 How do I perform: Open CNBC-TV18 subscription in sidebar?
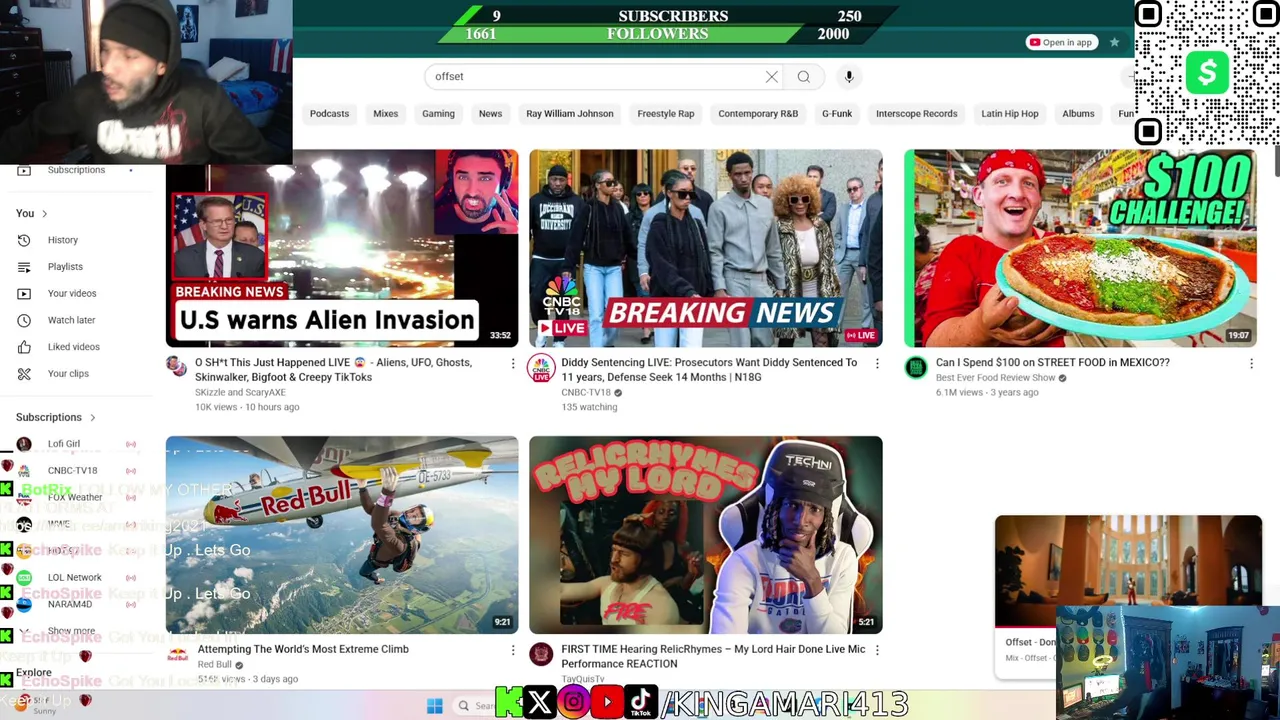pyautogui.click(x=72, y=470)
